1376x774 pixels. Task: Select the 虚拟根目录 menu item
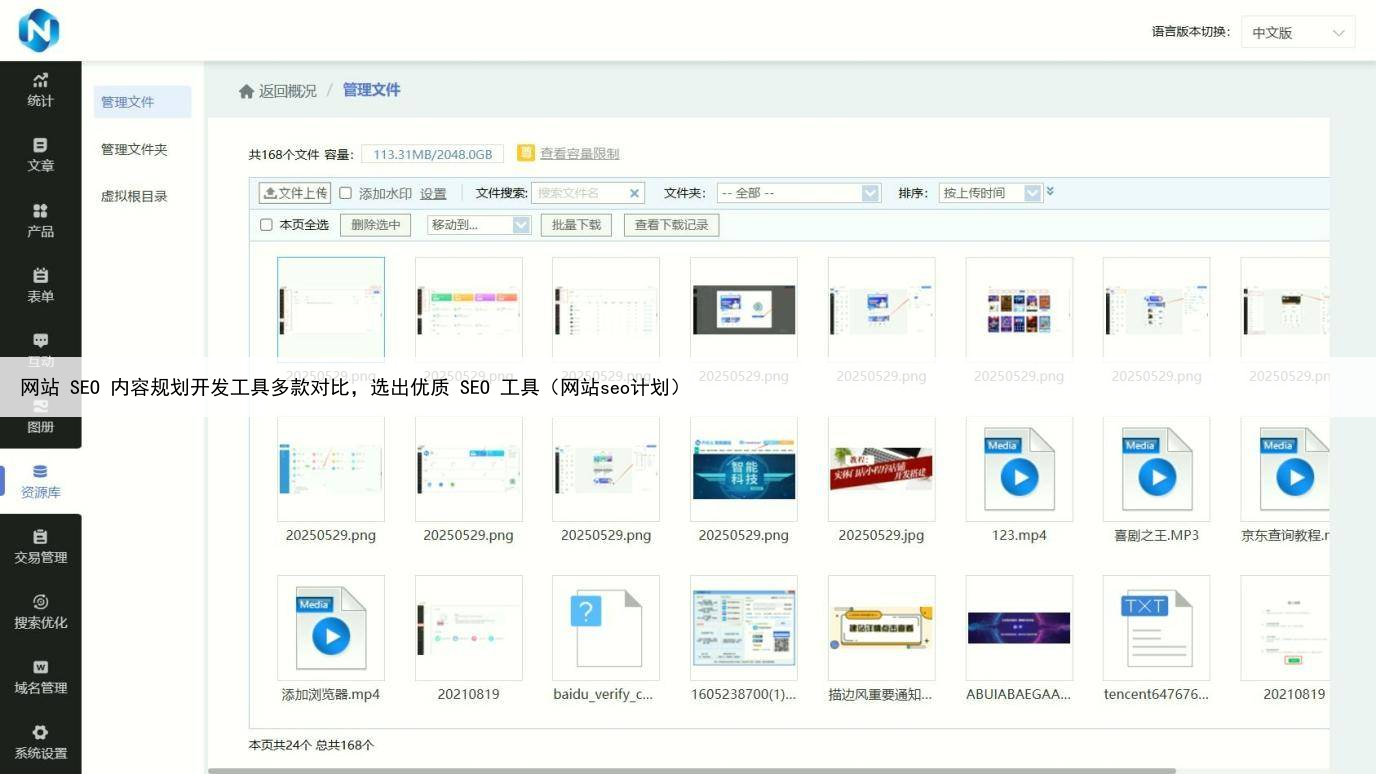(x=134, y=196)
